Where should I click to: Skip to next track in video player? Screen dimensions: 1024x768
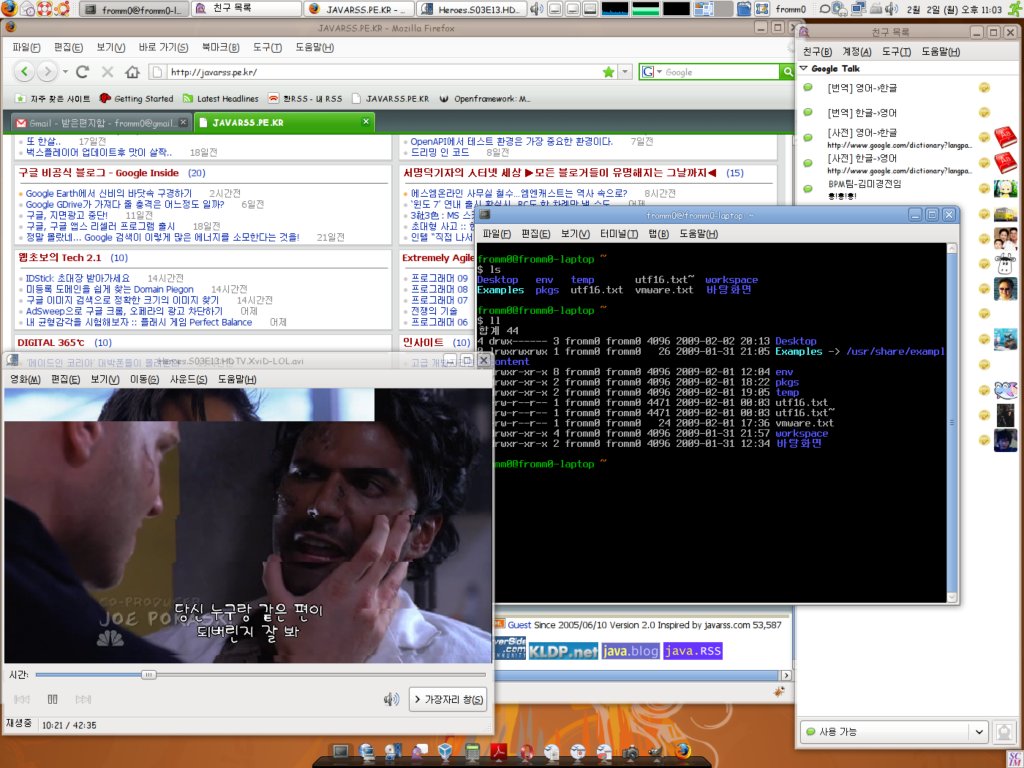83,699
